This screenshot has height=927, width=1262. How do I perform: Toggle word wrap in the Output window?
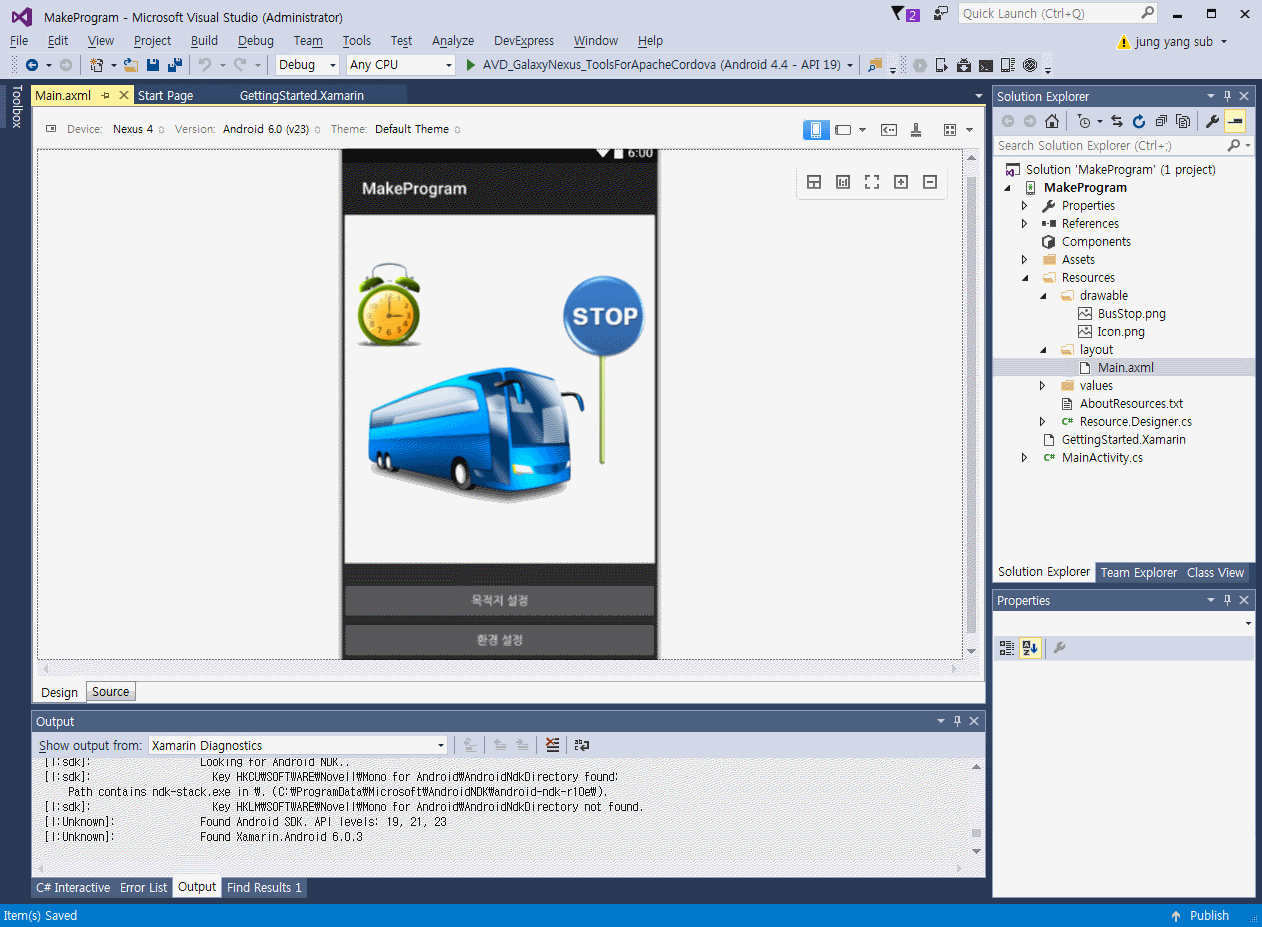[582, 745]
